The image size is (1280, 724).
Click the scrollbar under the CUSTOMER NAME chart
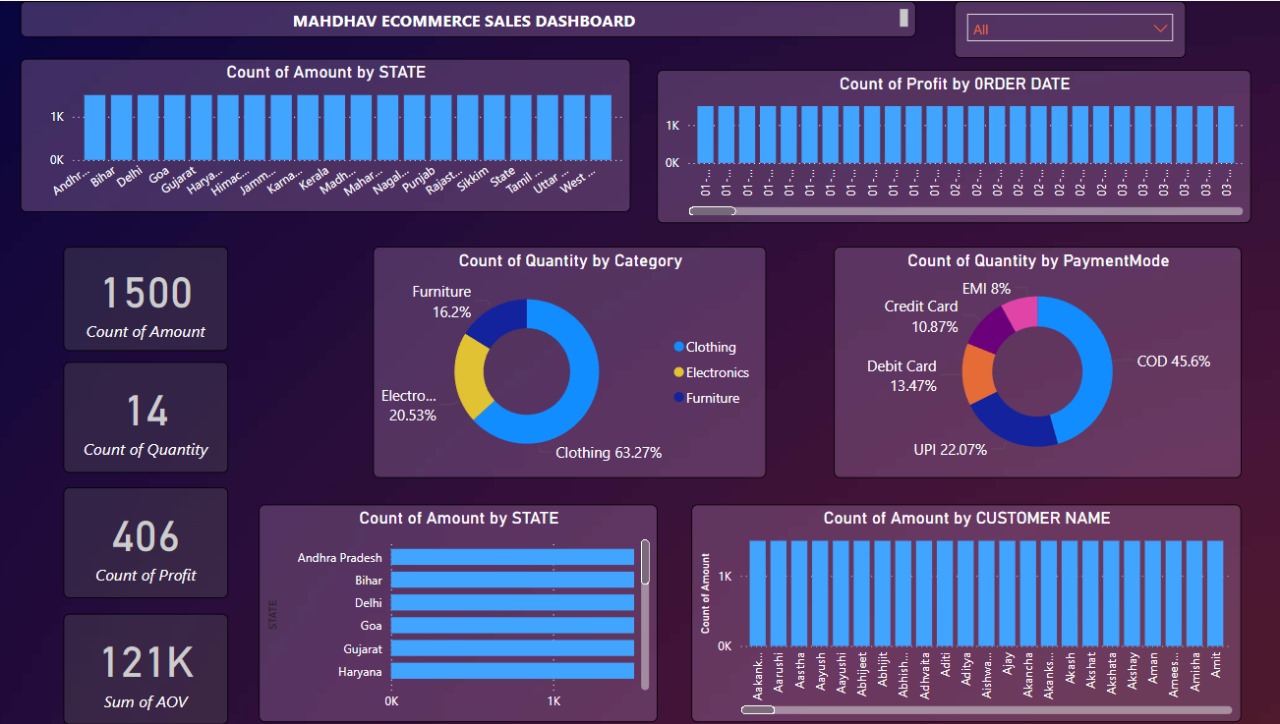[x=758, y=710]
